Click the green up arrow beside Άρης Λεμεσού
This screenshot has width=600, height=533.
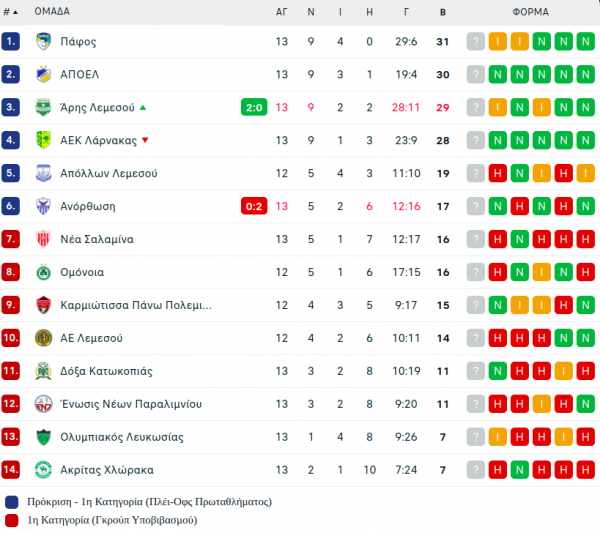[x=143, y=108]
